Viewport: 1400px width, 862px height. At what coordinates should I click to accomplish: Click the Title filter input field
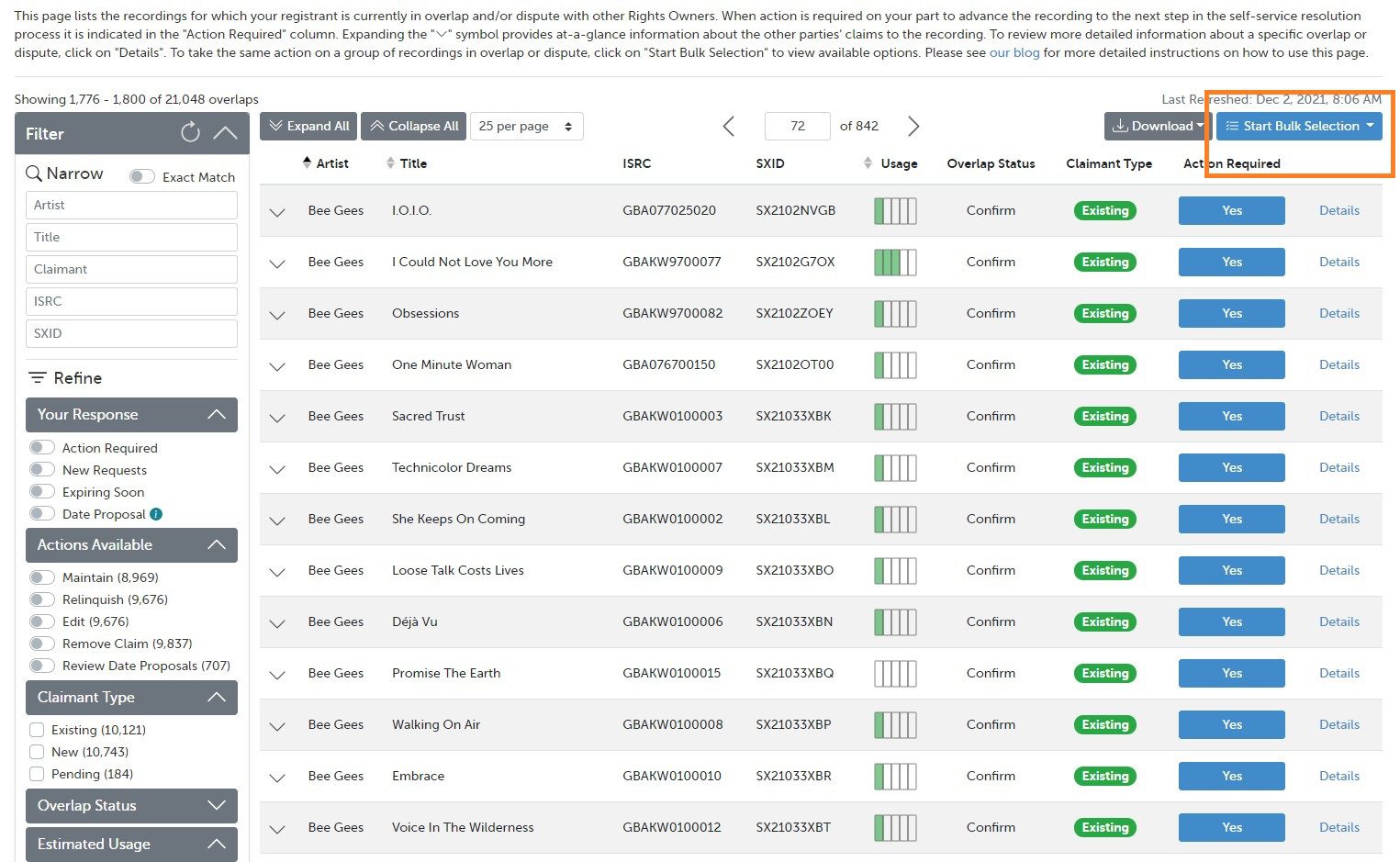131,237
